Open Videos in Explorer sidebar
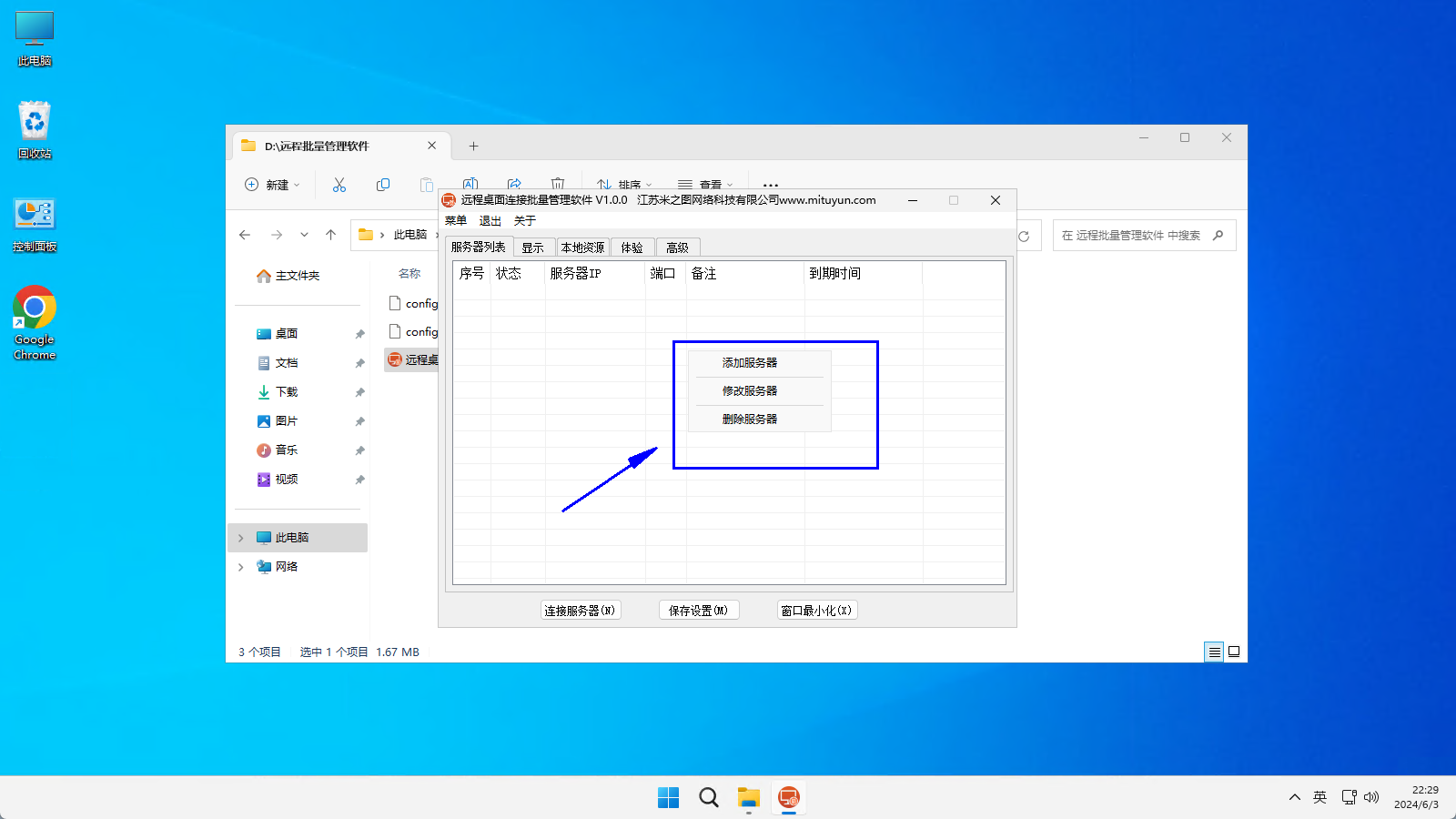This screenshot has height=819, width=1456. (278, 480)
